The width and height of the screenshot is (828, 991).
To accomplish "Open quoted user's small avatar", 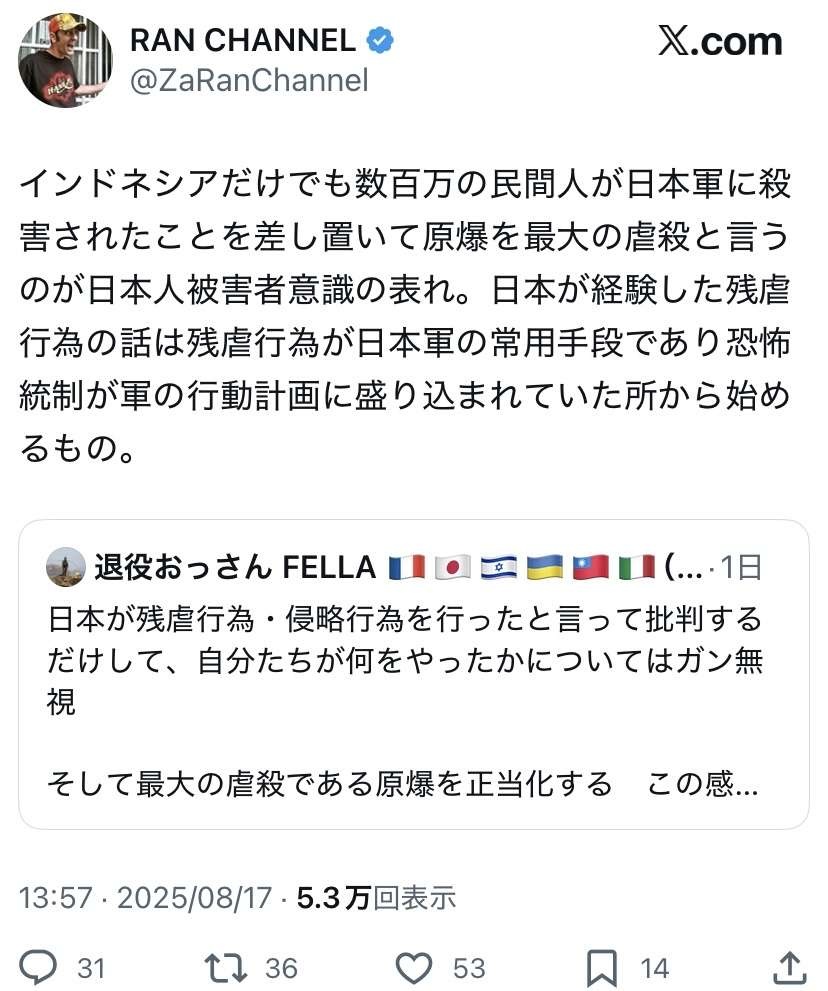I will (66, 568).
